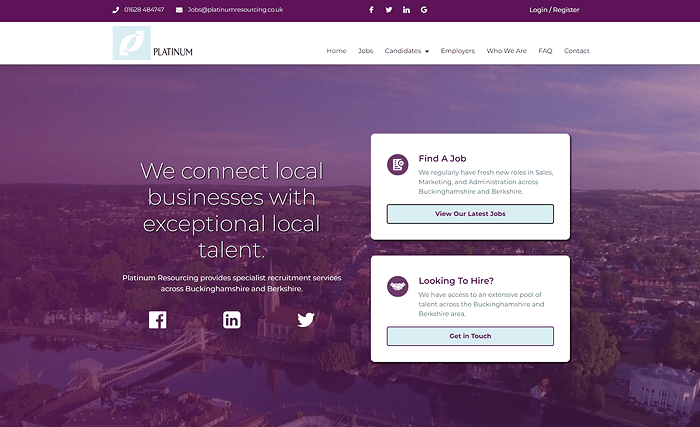This screenshot has width=700, height=427.
Task: Click the large Twitter bird icon
Action: 306,320
